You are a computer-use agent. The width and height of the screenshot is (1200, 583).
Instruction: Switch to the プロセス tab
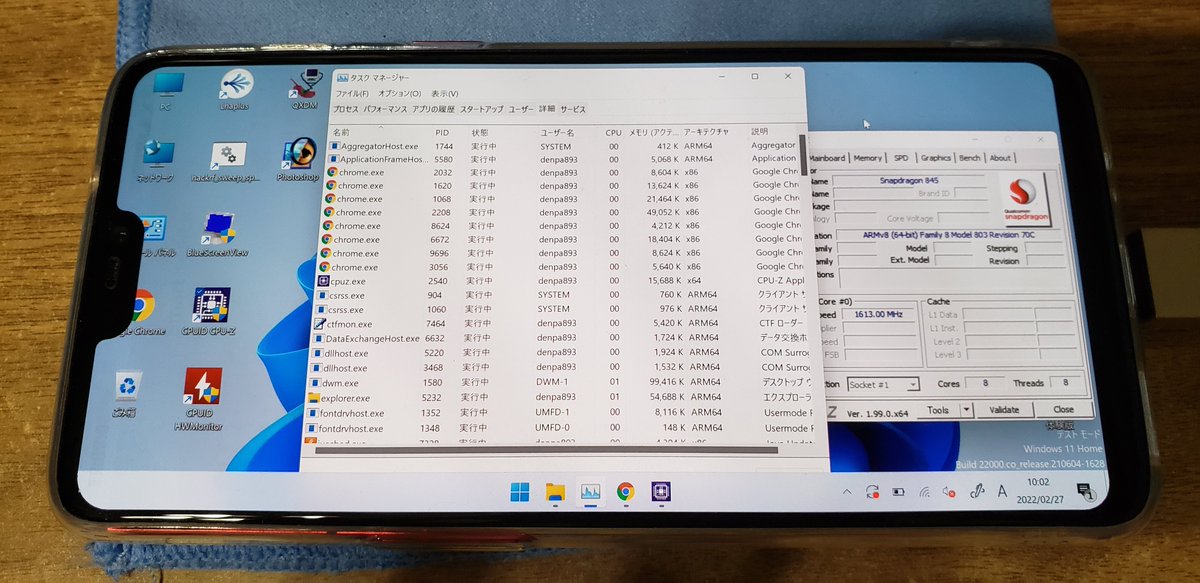pos(346,109)
